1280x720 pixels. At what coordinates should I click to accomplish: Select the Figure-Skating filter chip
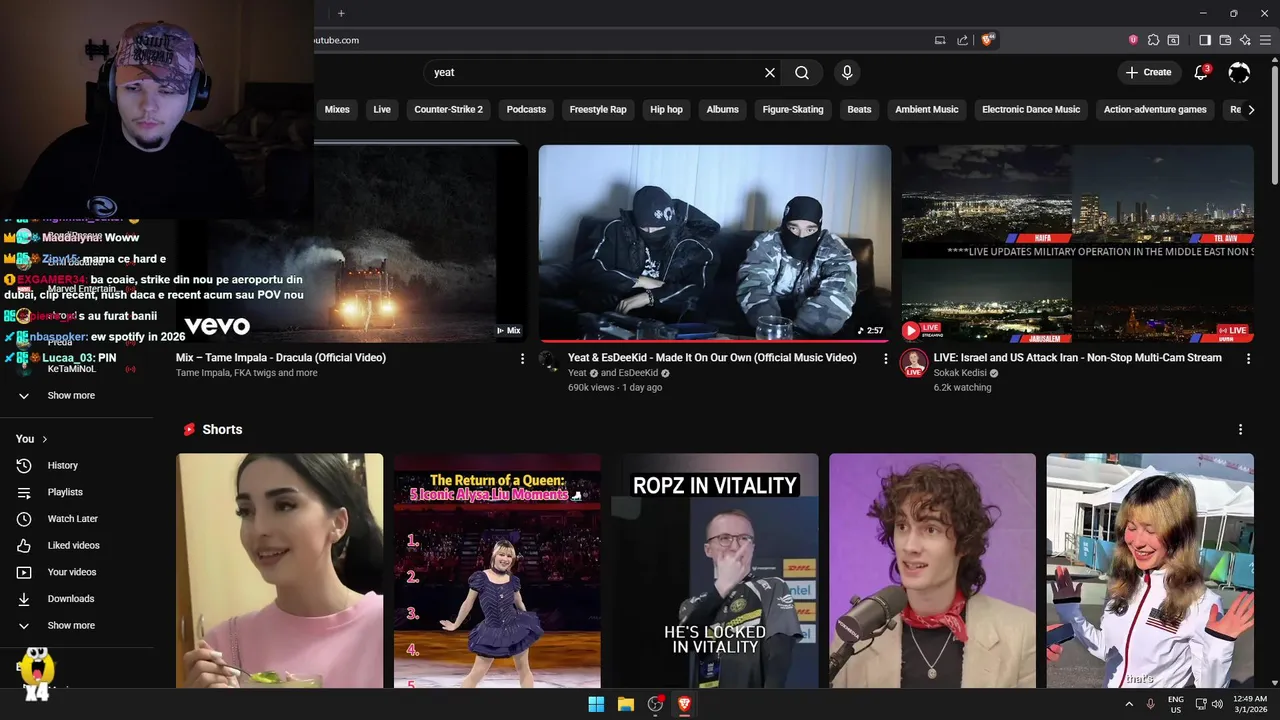point(793,109)
